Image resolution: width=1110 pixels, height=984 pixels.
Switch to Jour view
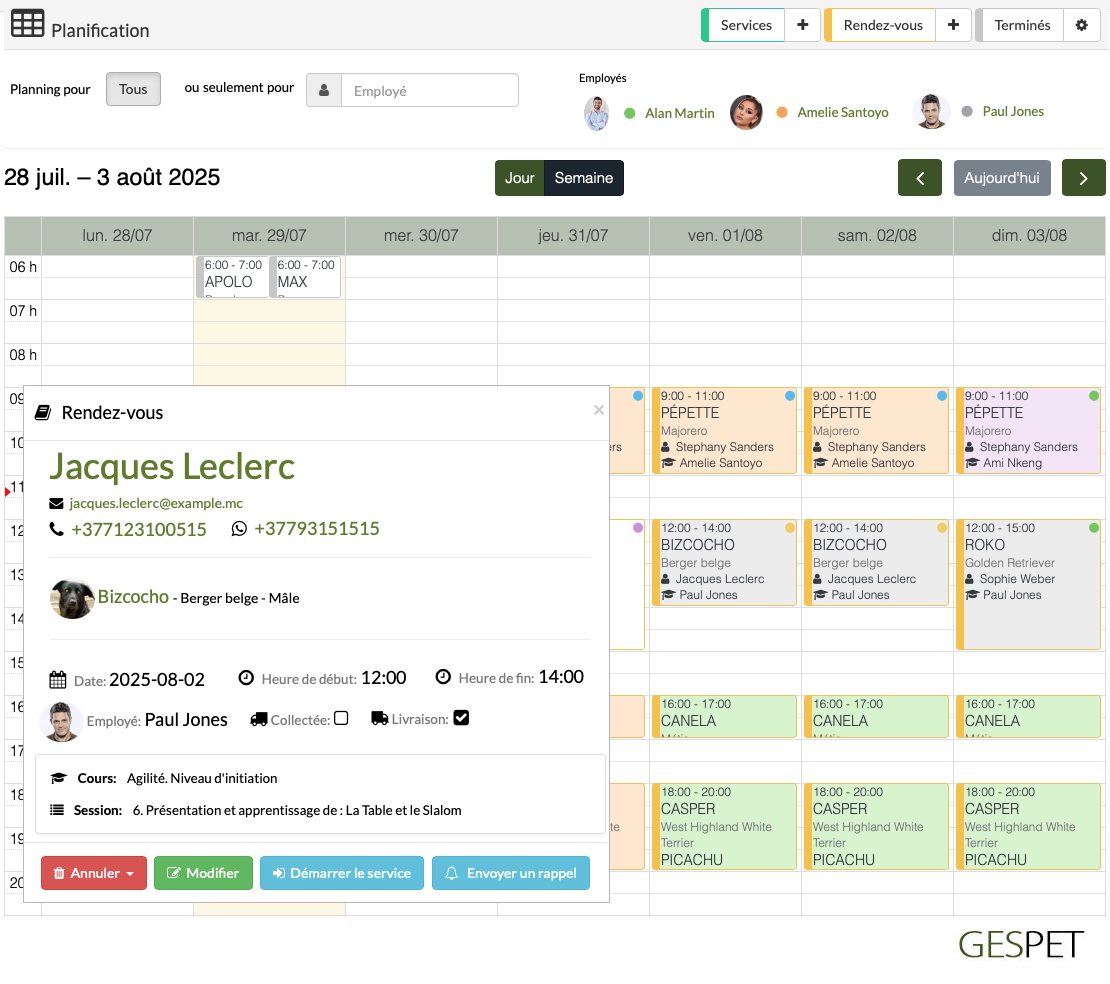(x=520, y=178)
